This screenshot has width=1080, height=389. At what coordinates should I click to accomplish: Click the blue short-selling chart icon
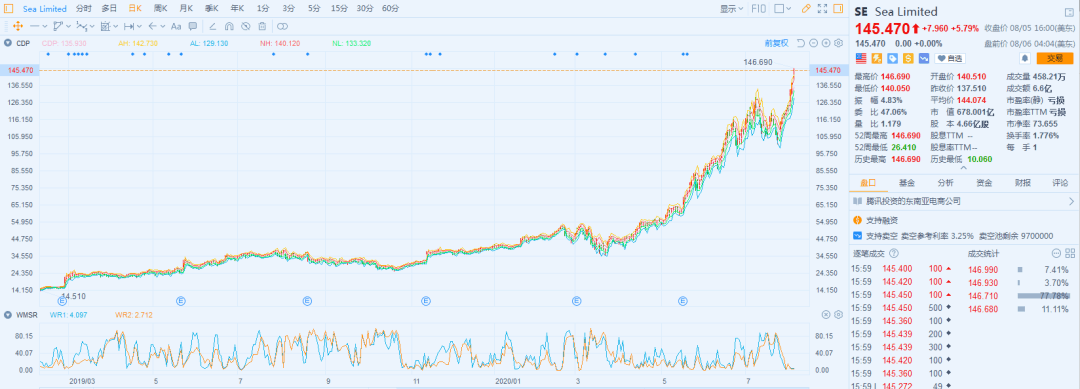pyautogui.click(x=923, y=59)
